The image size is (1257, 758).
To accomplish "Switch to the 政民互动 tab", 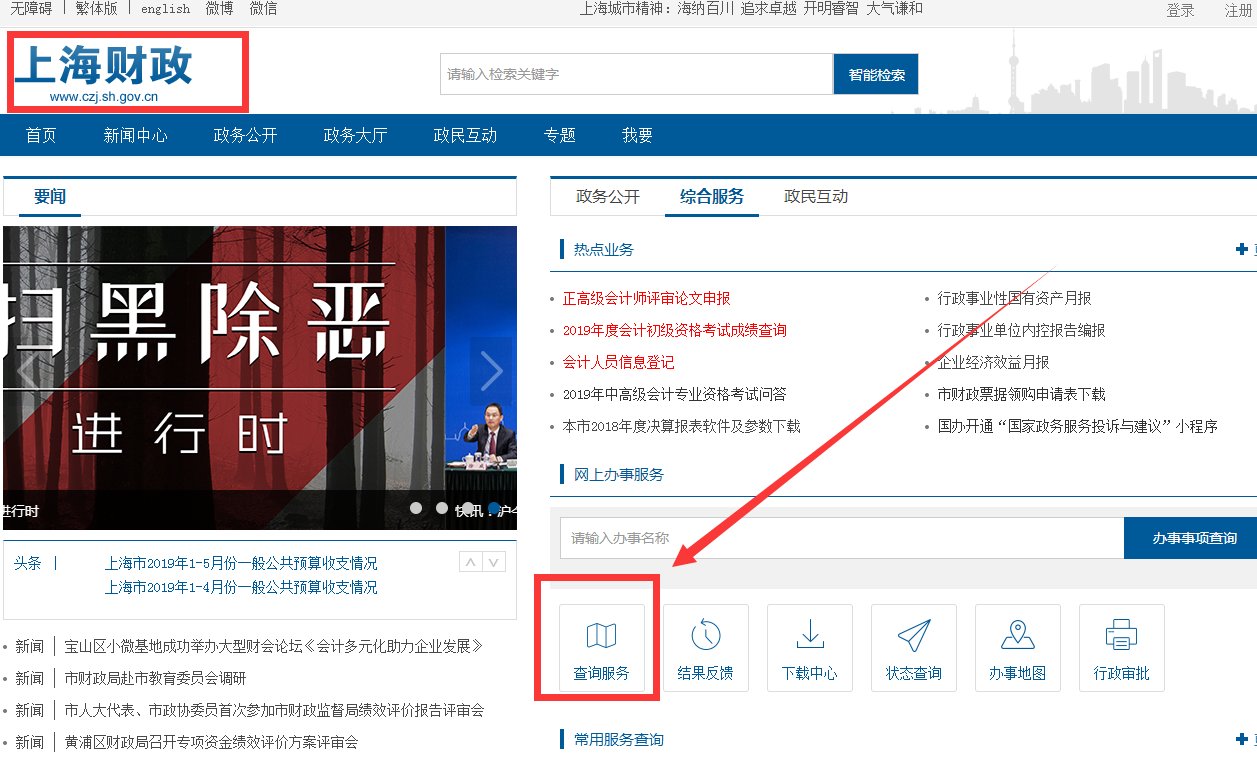I will [812, 197].
